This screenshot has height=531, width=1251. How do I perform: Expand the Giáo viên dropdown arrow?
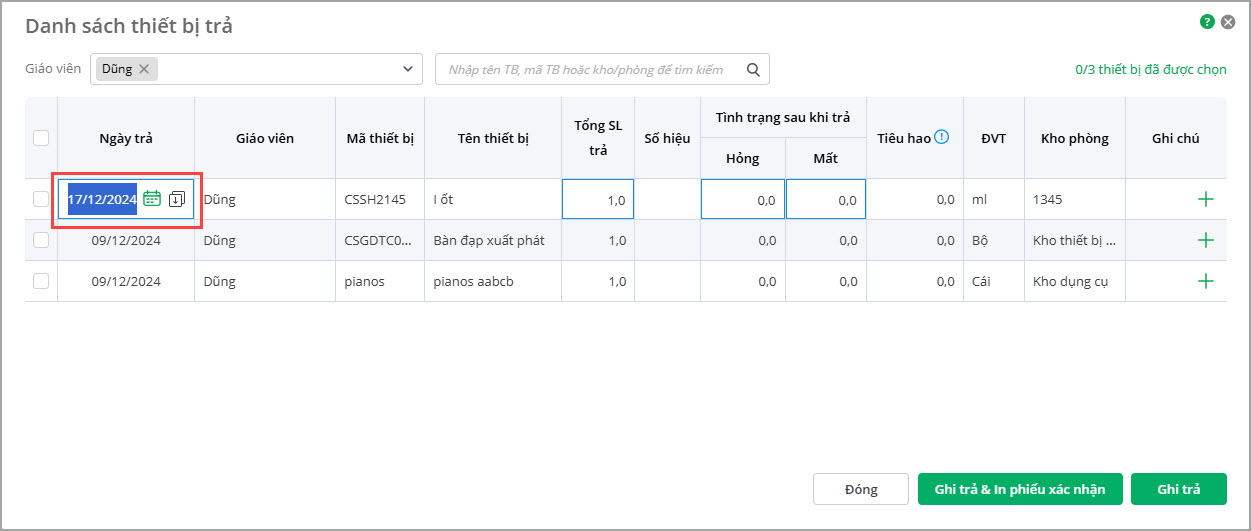click(x=407, y=69)
